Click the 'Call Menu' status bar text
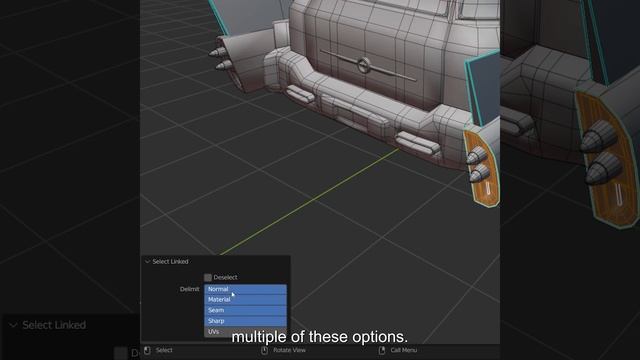The width and height of the screenshot is (640, 360). click(x=403, y=350)
